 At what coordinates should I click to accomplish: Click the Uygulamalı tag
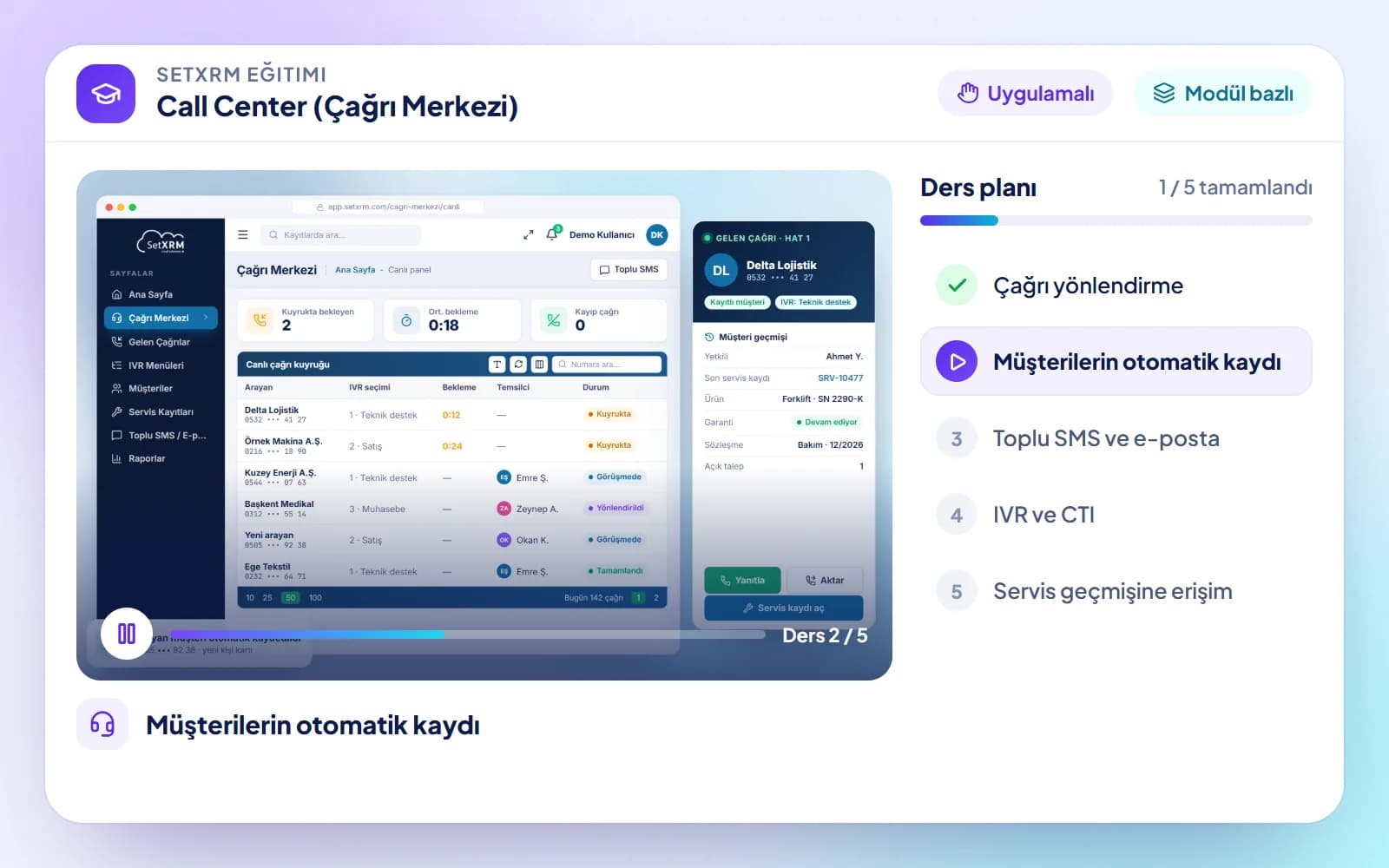coord(1025,93)
